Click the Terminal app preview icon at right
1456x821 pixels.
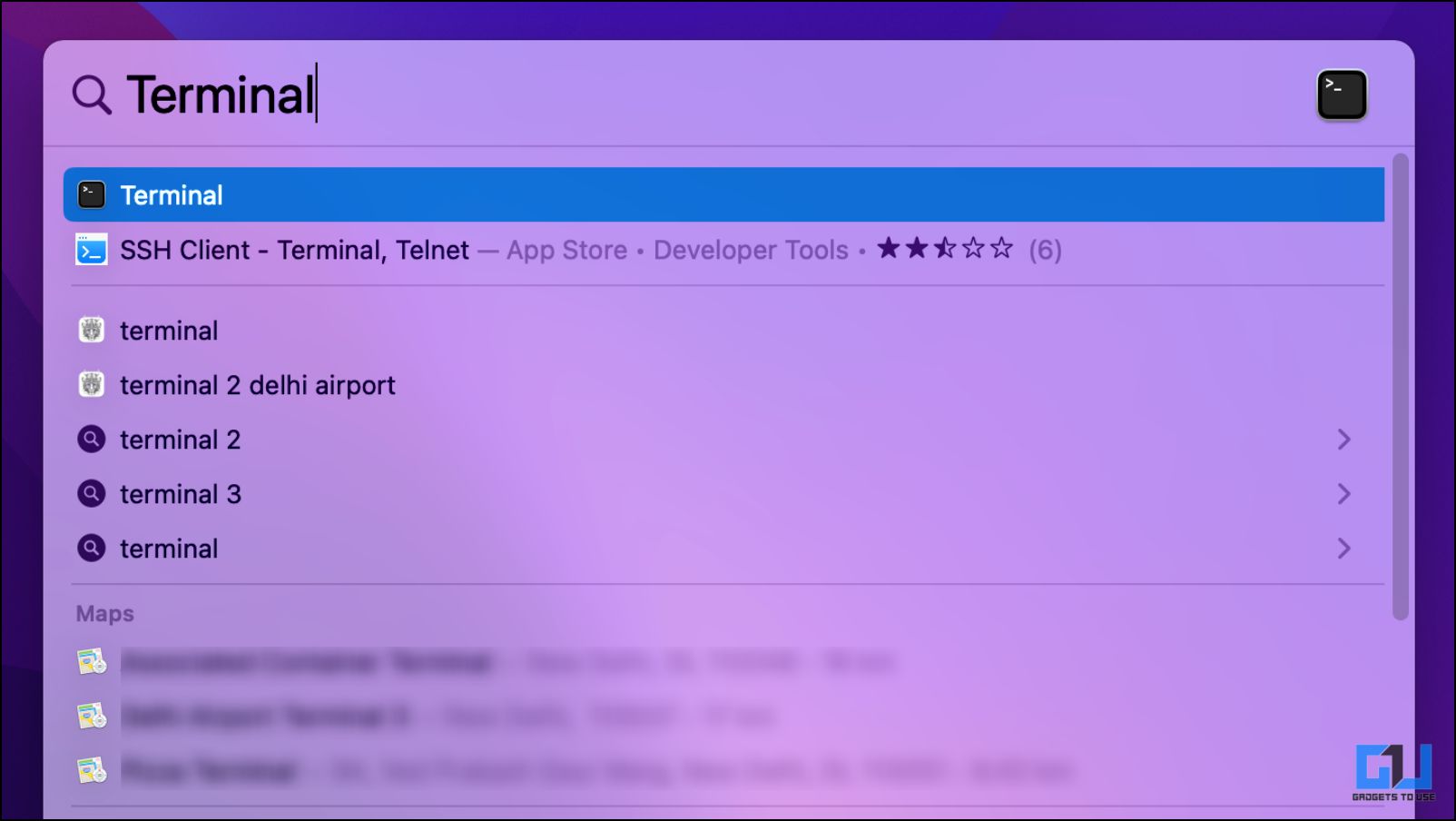(x=1342, y=94)
